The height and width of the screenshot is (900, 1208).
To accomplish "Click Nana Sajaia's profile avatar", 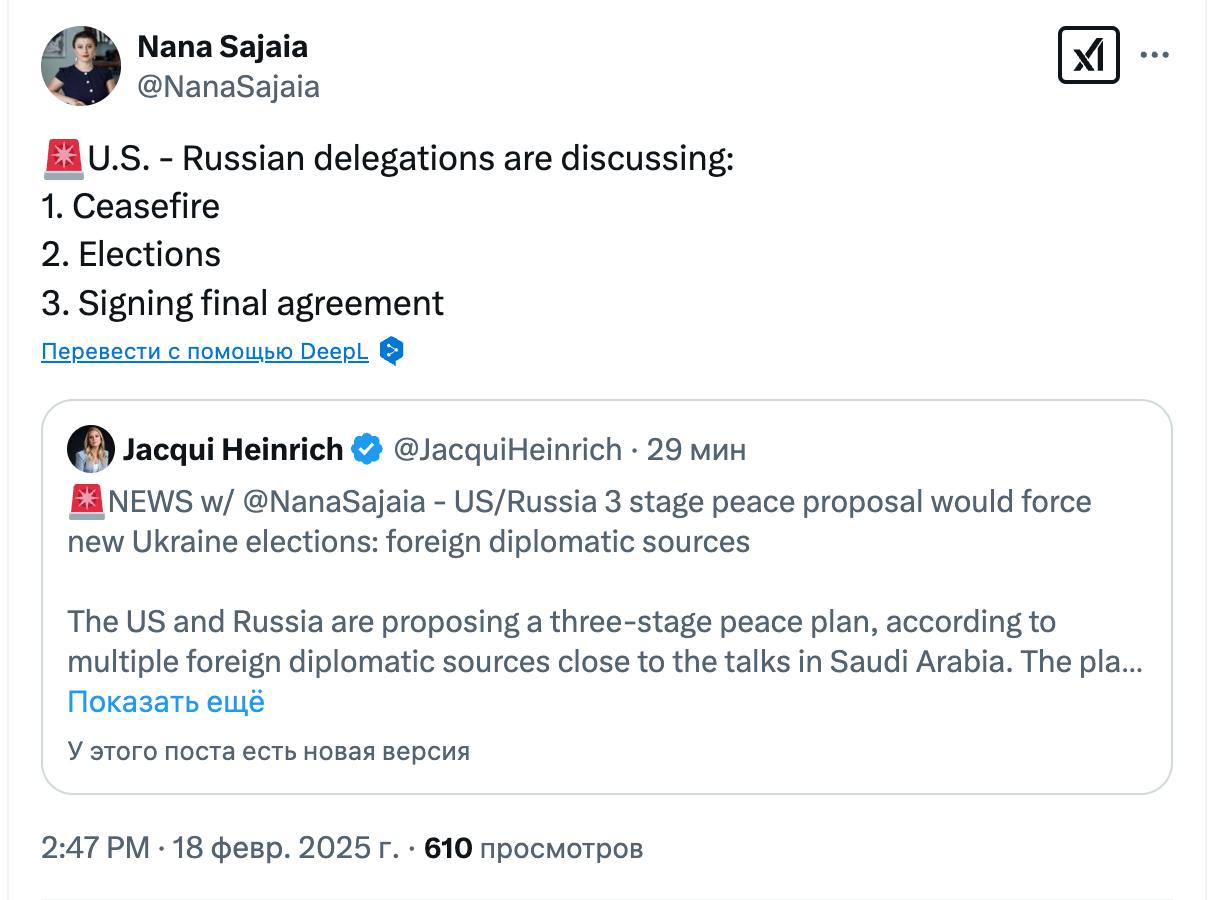I will (80, 66).
